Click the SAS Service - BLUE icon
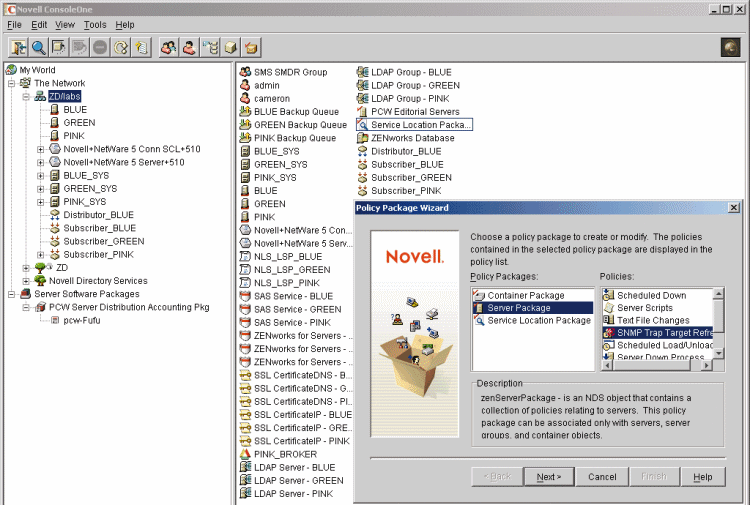The width and height of the screenshot is (750, 505). point(245,296)
